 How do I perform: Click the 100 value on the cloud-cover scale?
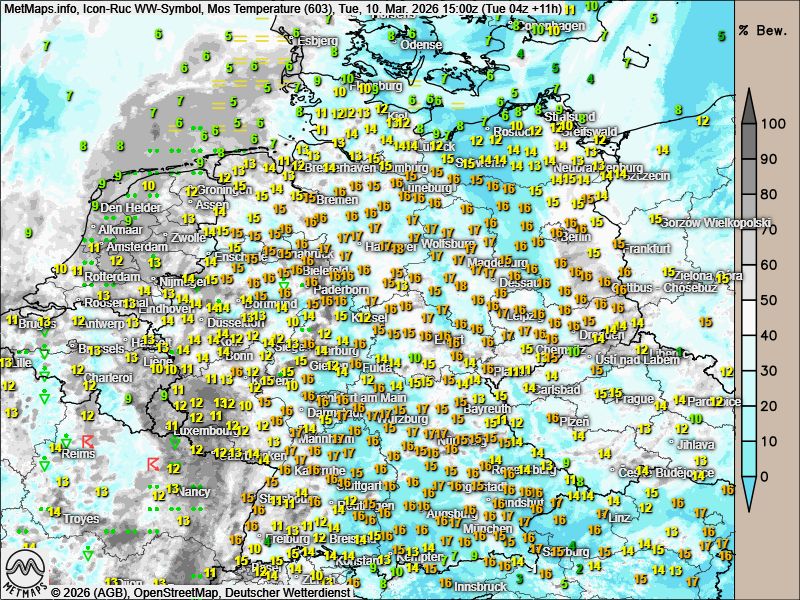[770, 125]
